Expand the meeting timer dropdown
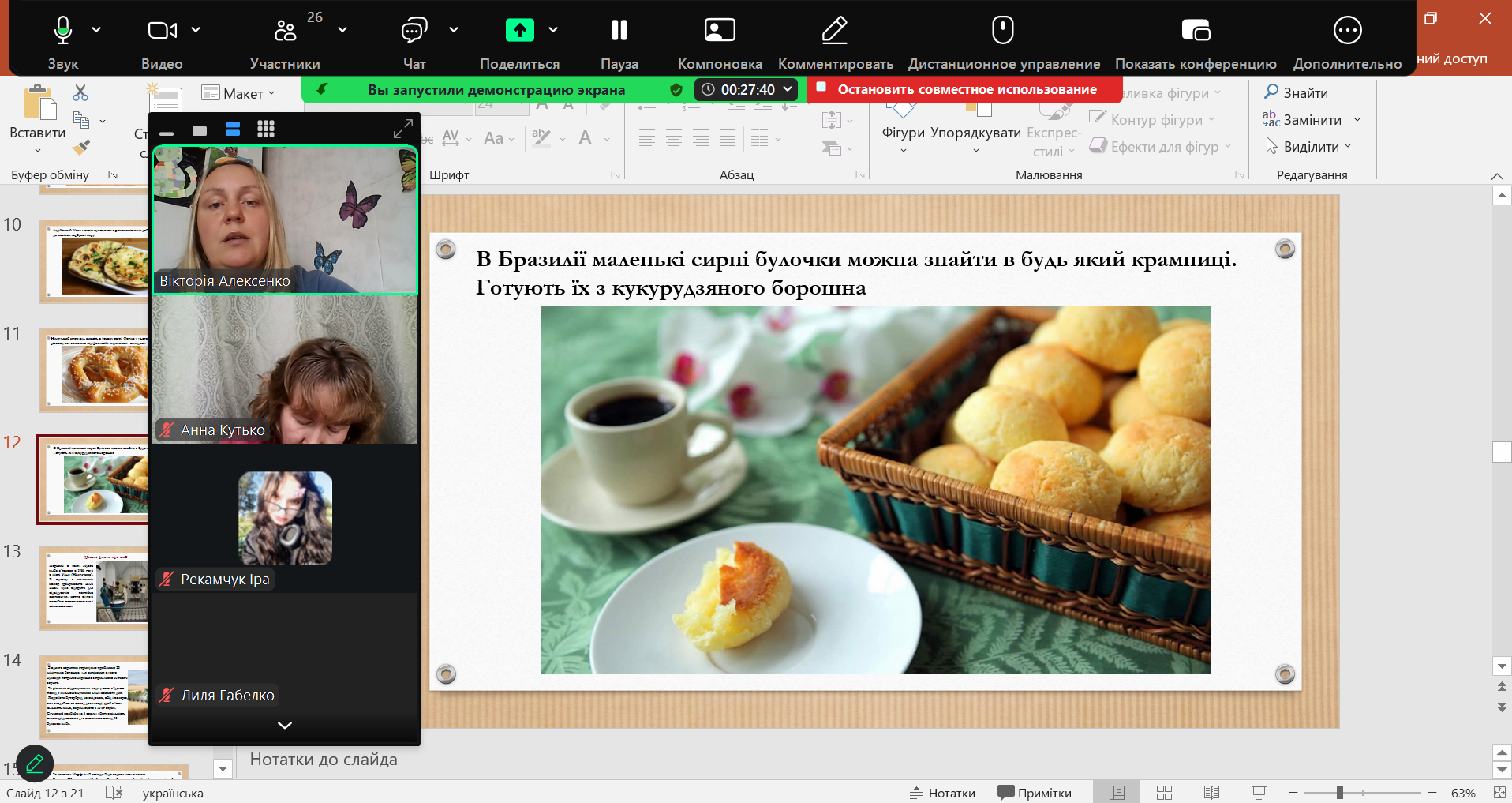1512x803 pixels. click(x=787, y=89)
